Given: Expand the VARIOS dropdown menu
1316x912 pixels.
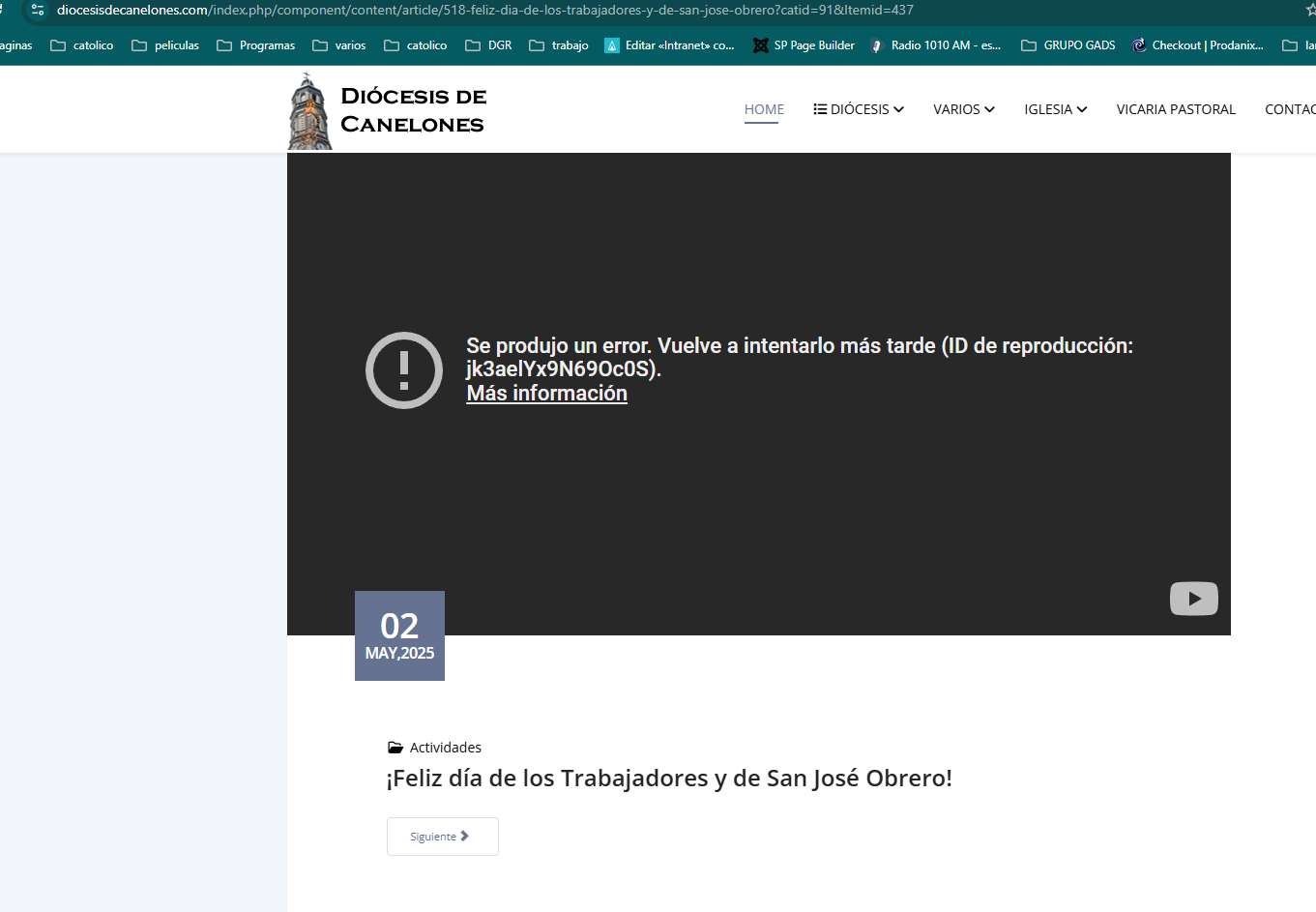Looking at the screenshot, I should tap(964, 109).
